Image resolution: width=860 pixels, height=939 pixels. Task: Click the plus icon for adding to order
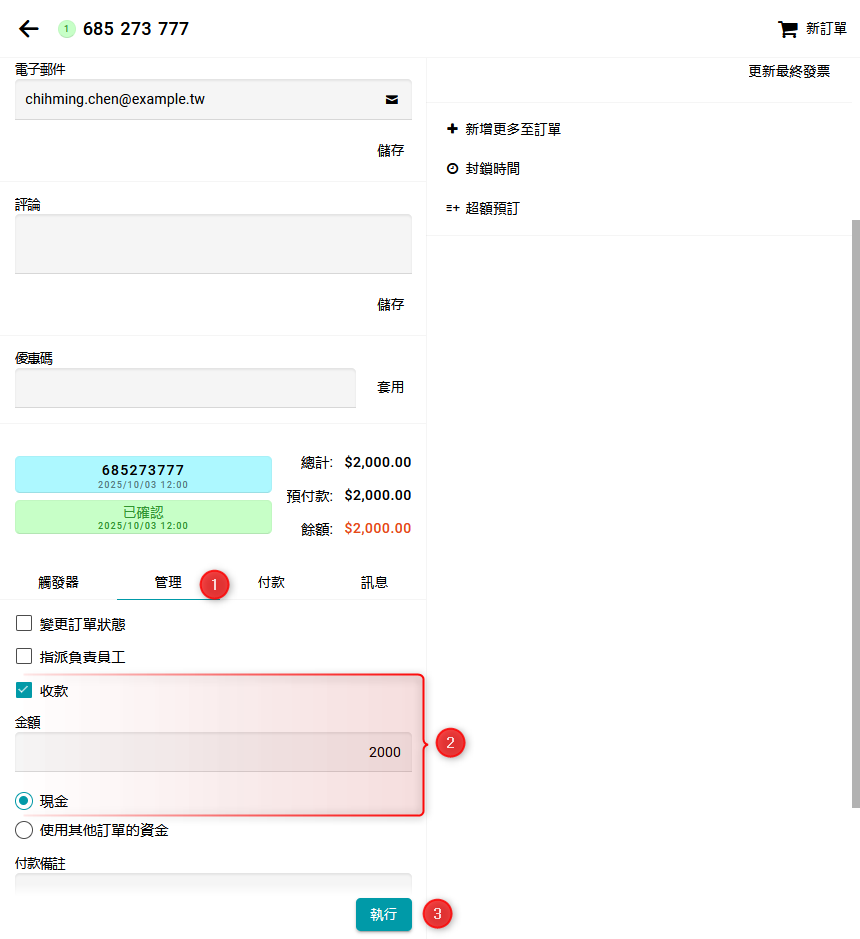coord(452,129)
